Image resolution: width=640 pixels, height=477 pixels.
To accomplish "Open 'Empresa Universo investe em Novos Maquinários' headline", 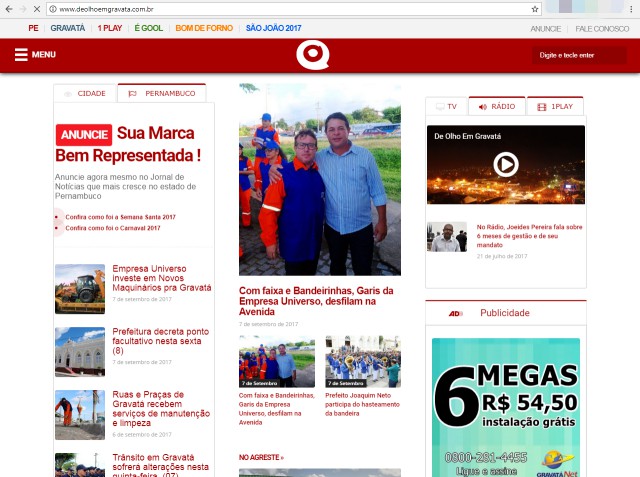I will click(162, 278).
